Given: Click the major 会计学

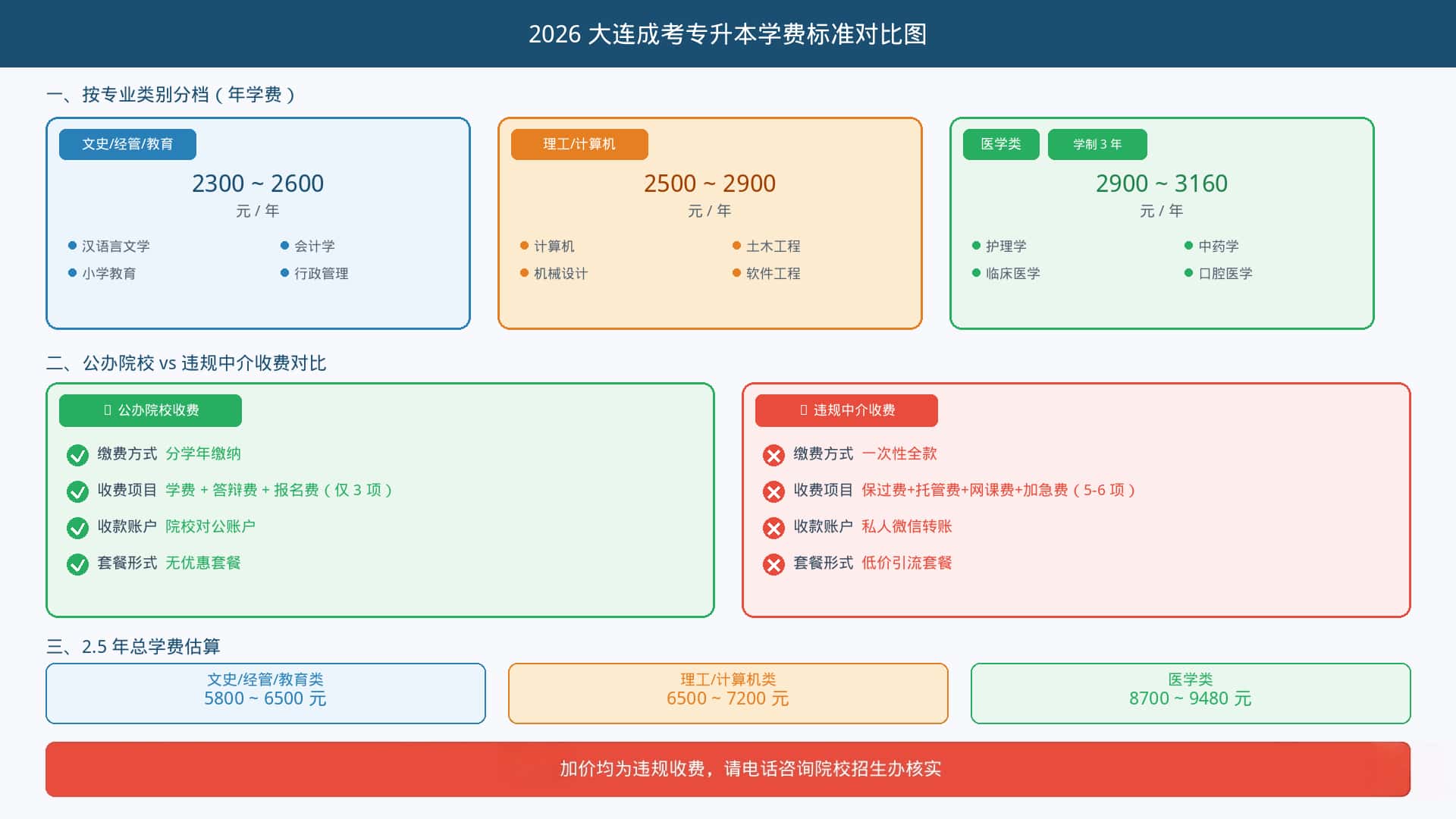Looking at the screenshot, I should [315, 246].
